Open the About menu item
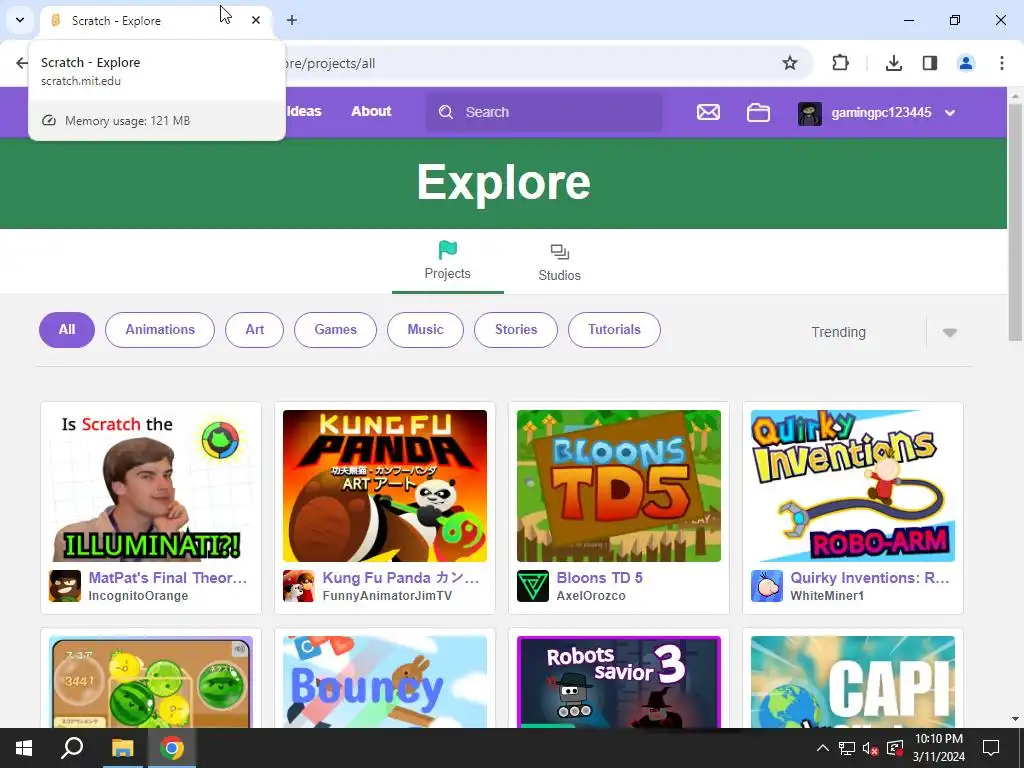This screenshot has height=768, width=1024. [371, 111]
